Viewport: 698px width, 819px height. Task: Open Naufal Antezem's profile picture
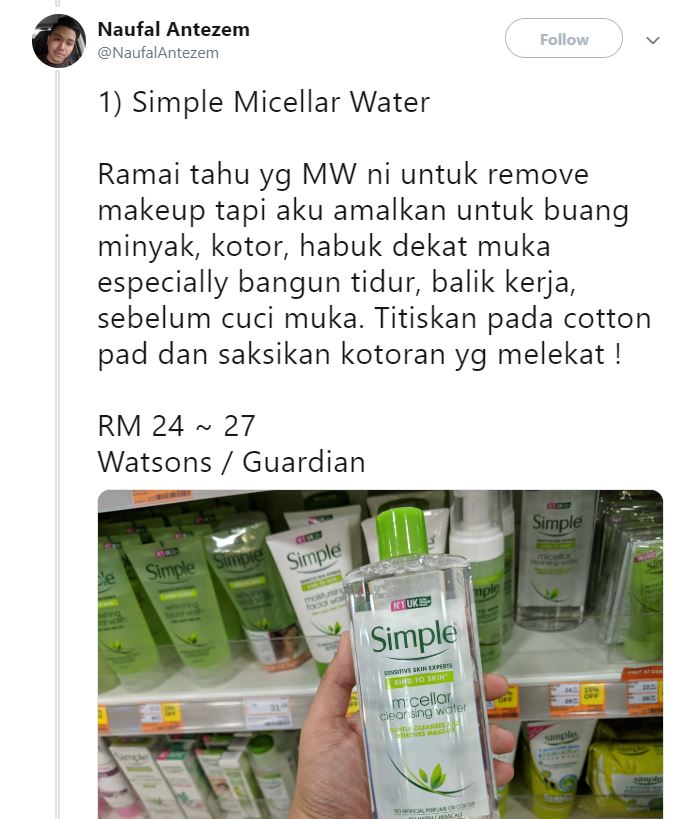[x=59, y=41]
